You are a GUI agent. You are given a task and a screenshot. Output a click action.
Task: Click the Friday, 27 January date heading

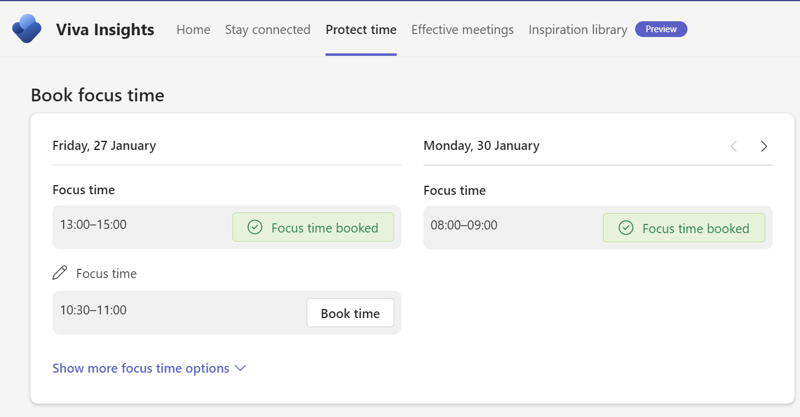104,145
